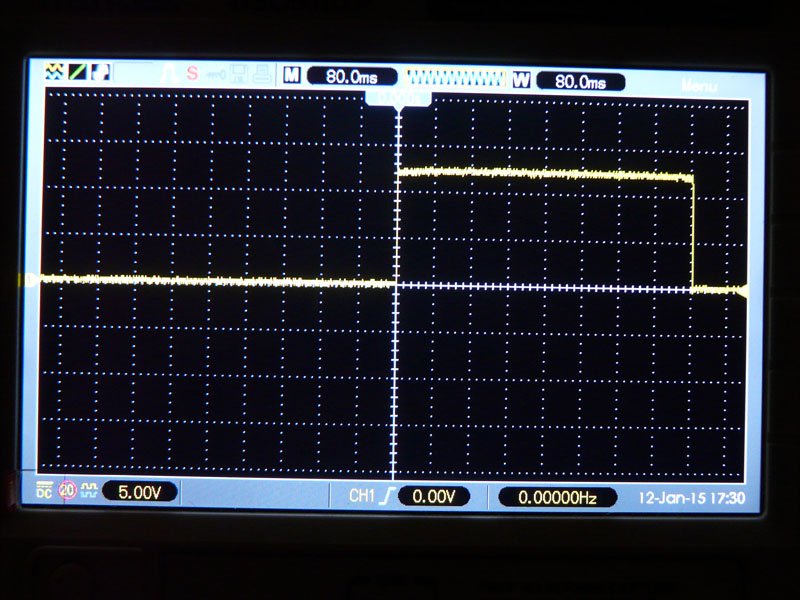Open the Menu label at top-right

(x=699, y=86)
